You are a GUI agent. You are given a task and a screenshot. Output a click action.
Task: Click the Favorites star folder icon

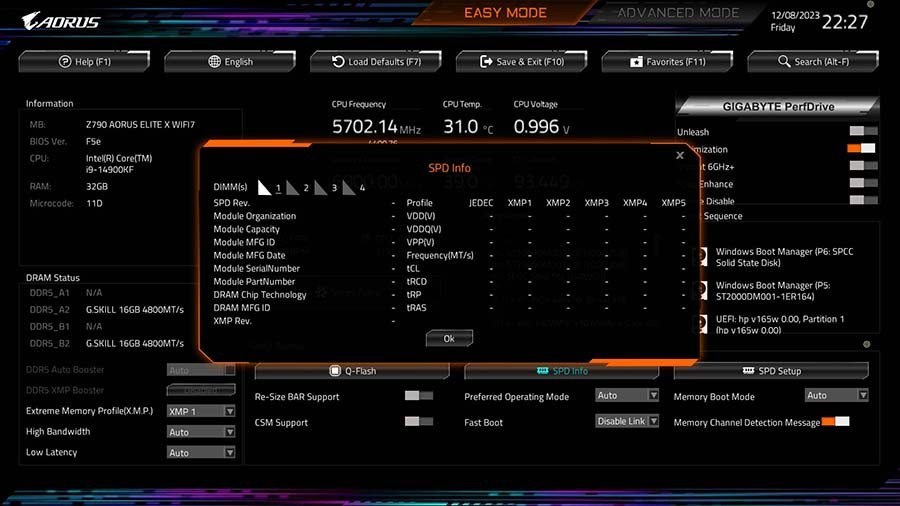click(636, 61)
